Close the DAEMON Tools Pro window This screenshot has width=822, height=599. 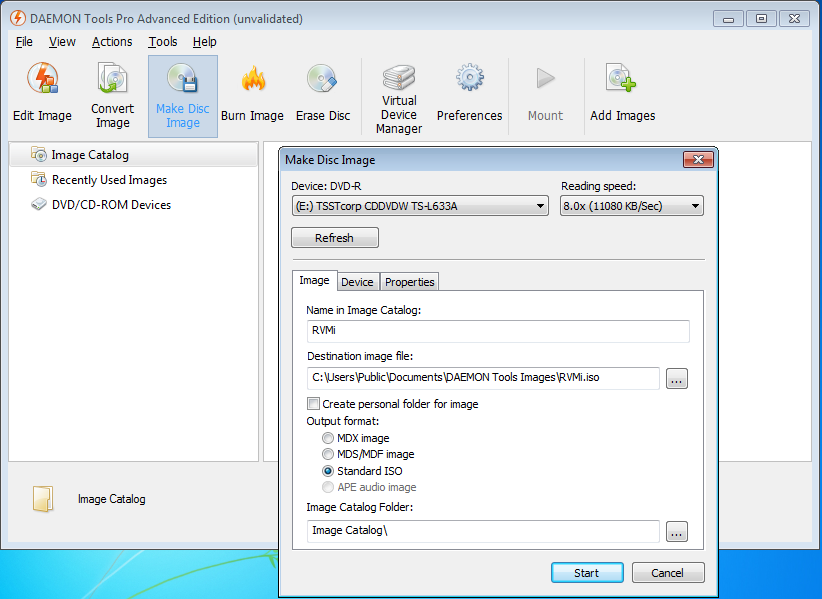(x=795, y=19)
